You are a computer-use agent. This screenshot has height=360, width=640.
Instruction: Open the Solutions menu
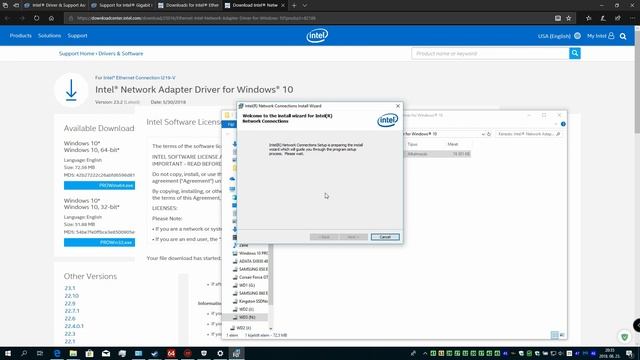pyautogui.click(x=49, y=36)
